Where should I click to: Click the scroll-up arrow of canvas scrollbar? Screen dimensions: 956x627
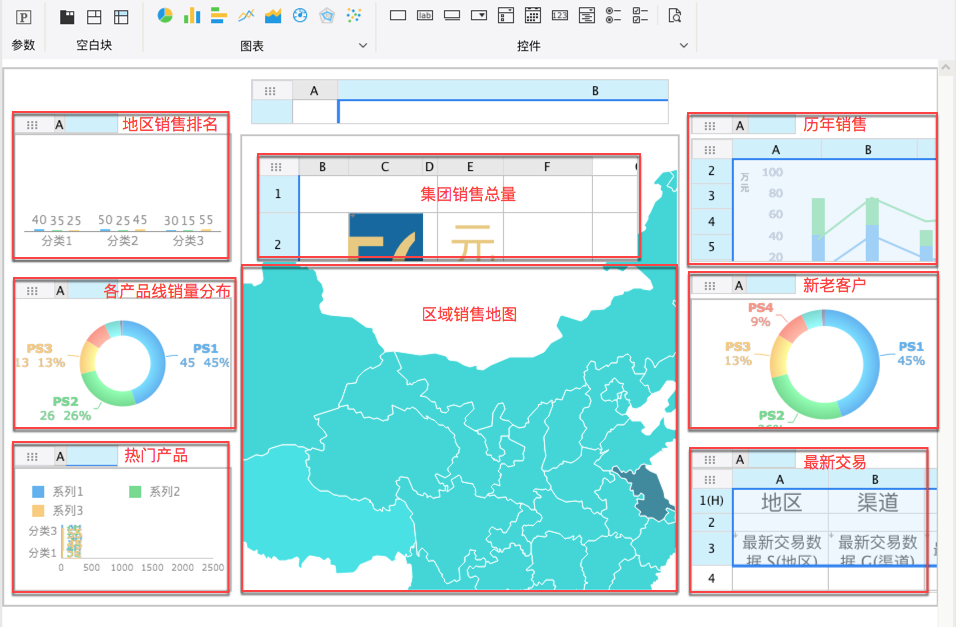[946, 67]
